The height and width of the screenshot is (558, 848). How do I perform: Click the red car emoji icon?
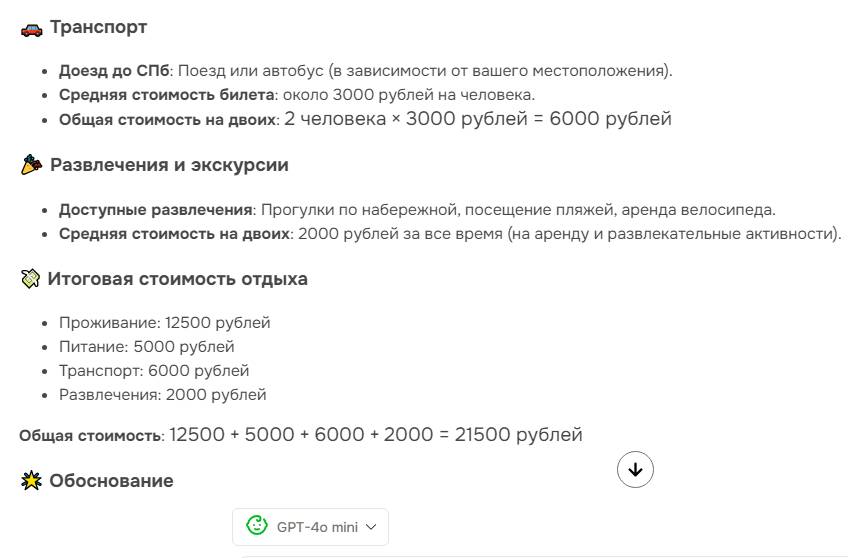(x=31, y=30)
